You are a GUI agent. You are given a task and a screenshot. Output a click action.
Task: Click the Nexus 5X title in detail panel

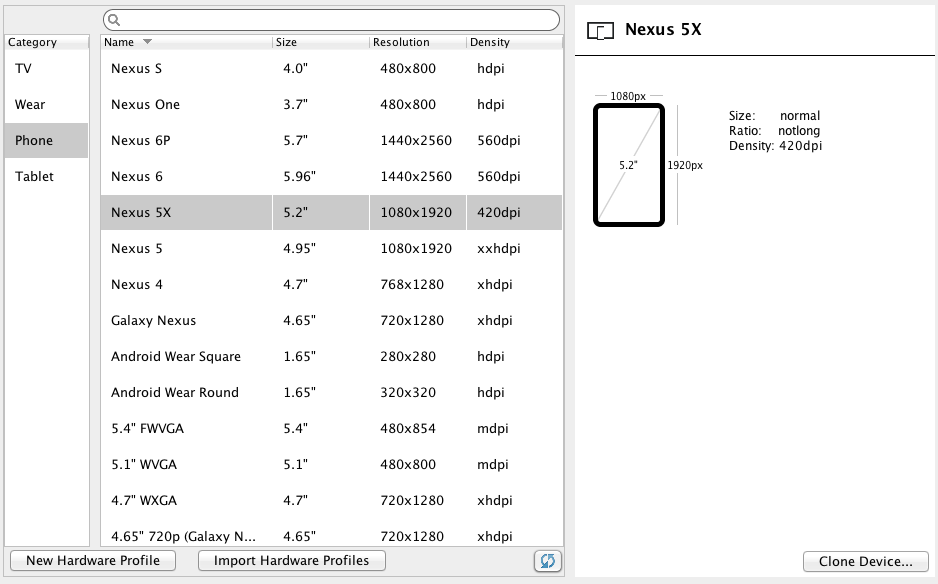tap(663, 30)
